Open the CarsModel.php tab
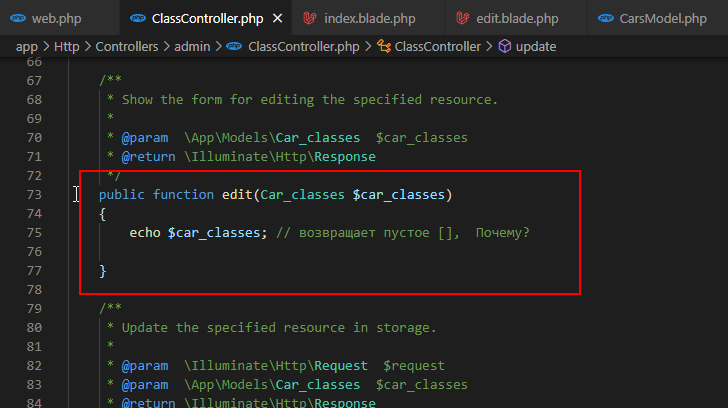The height and width of the screenshot is (408, 728). tap(657, 19)
